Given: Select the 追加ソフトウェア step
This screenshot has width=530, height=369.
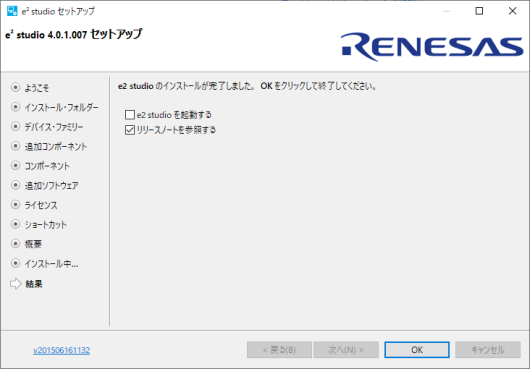Looking at the screenshot, I should (x=51, y=186).
